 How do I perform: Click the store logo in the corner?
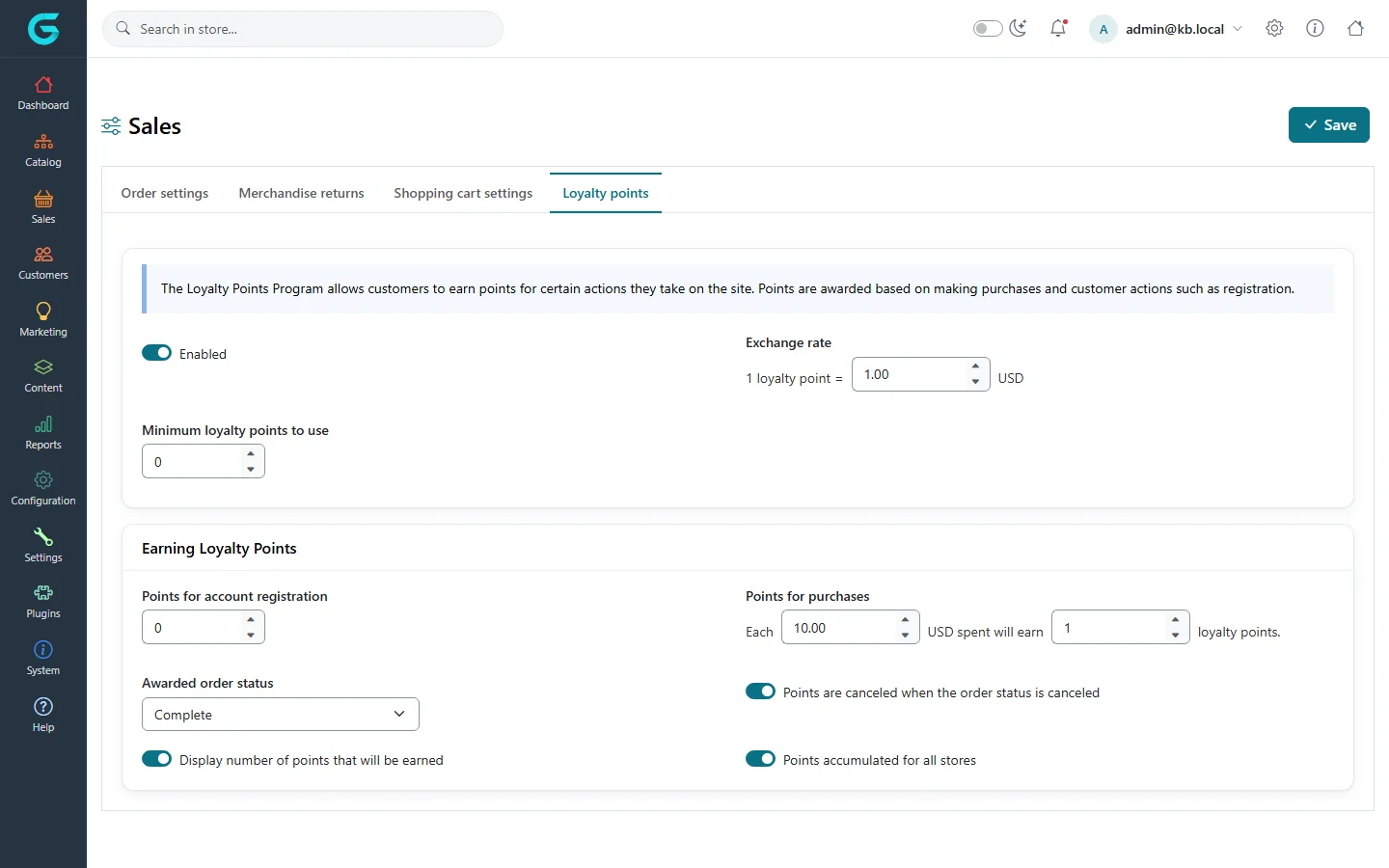(x=43, y=29)
